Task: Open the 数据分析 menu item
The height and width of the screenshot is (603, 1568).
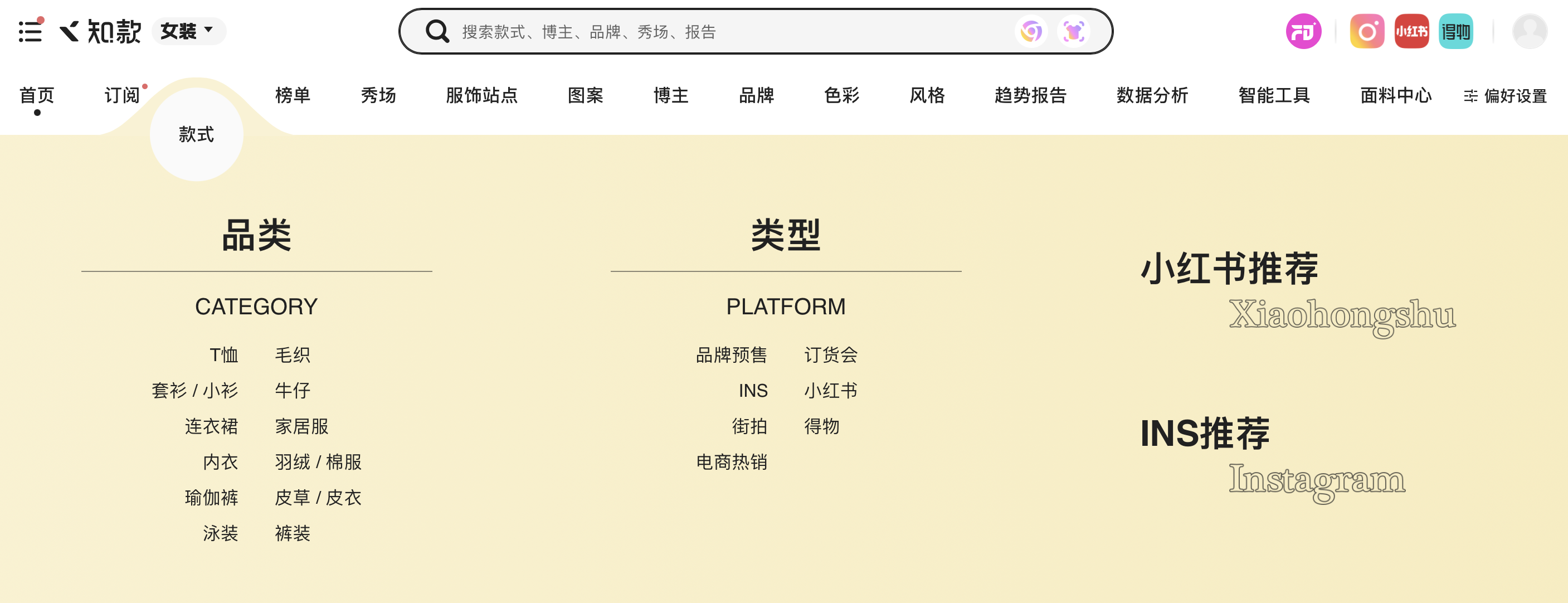Action: (1152, 95)
